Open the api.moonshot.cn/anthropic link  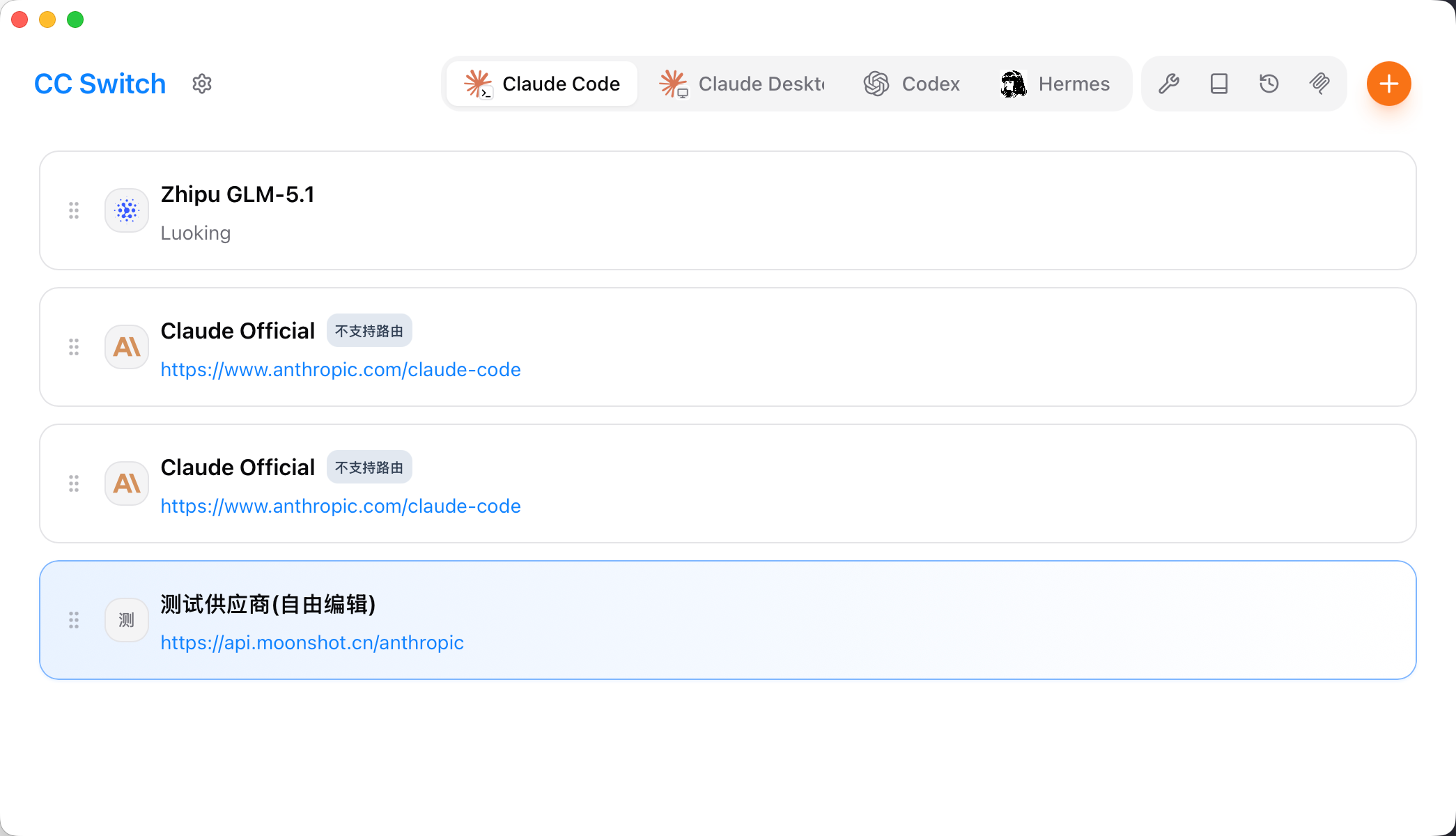coord(312,642)
